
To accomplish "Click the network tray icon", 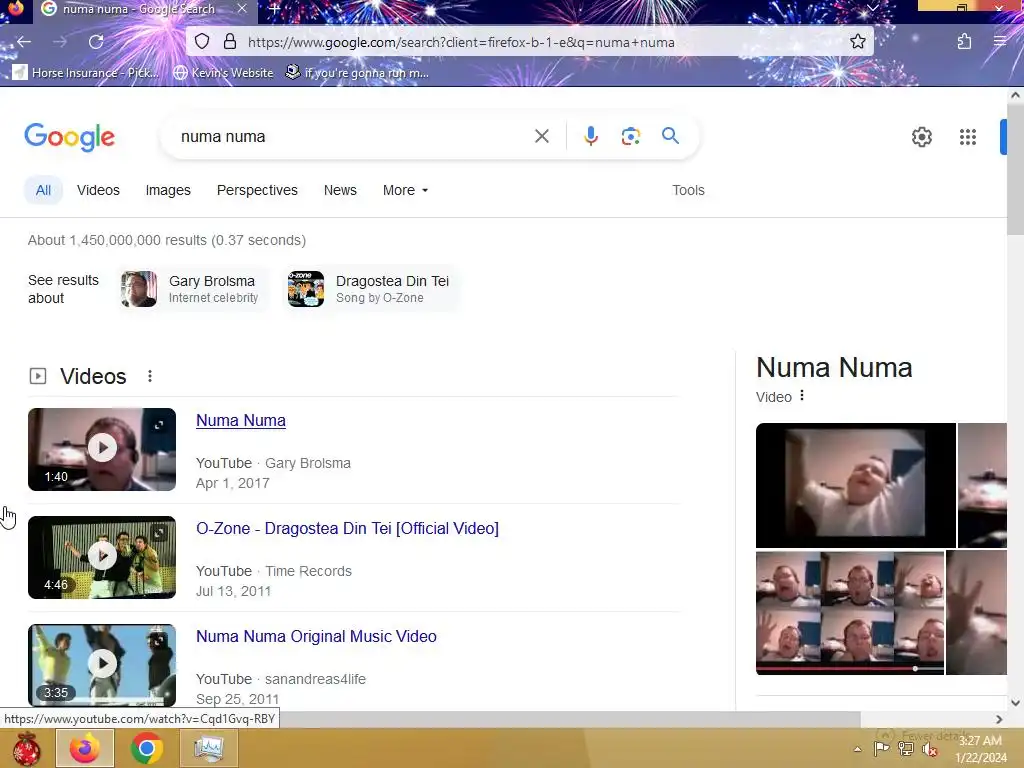I will (906, 749).
